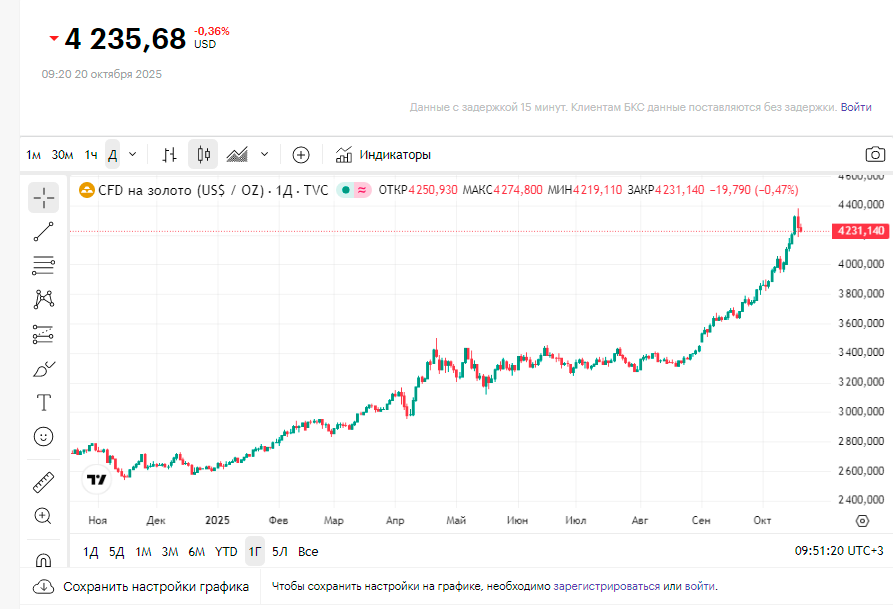
Task: Take a chart snapshot with camera icon
Action: tap(875, 154)
